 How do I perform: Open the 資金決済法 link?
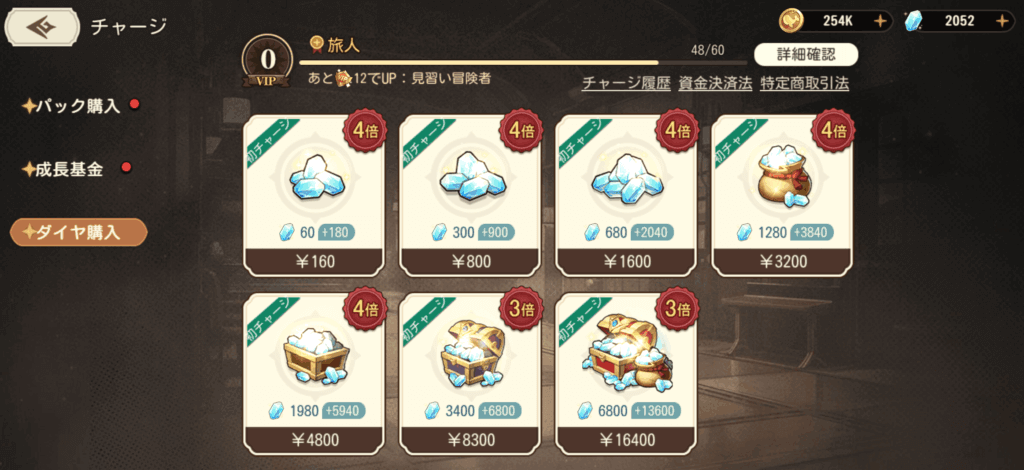(x=715, y=84)
